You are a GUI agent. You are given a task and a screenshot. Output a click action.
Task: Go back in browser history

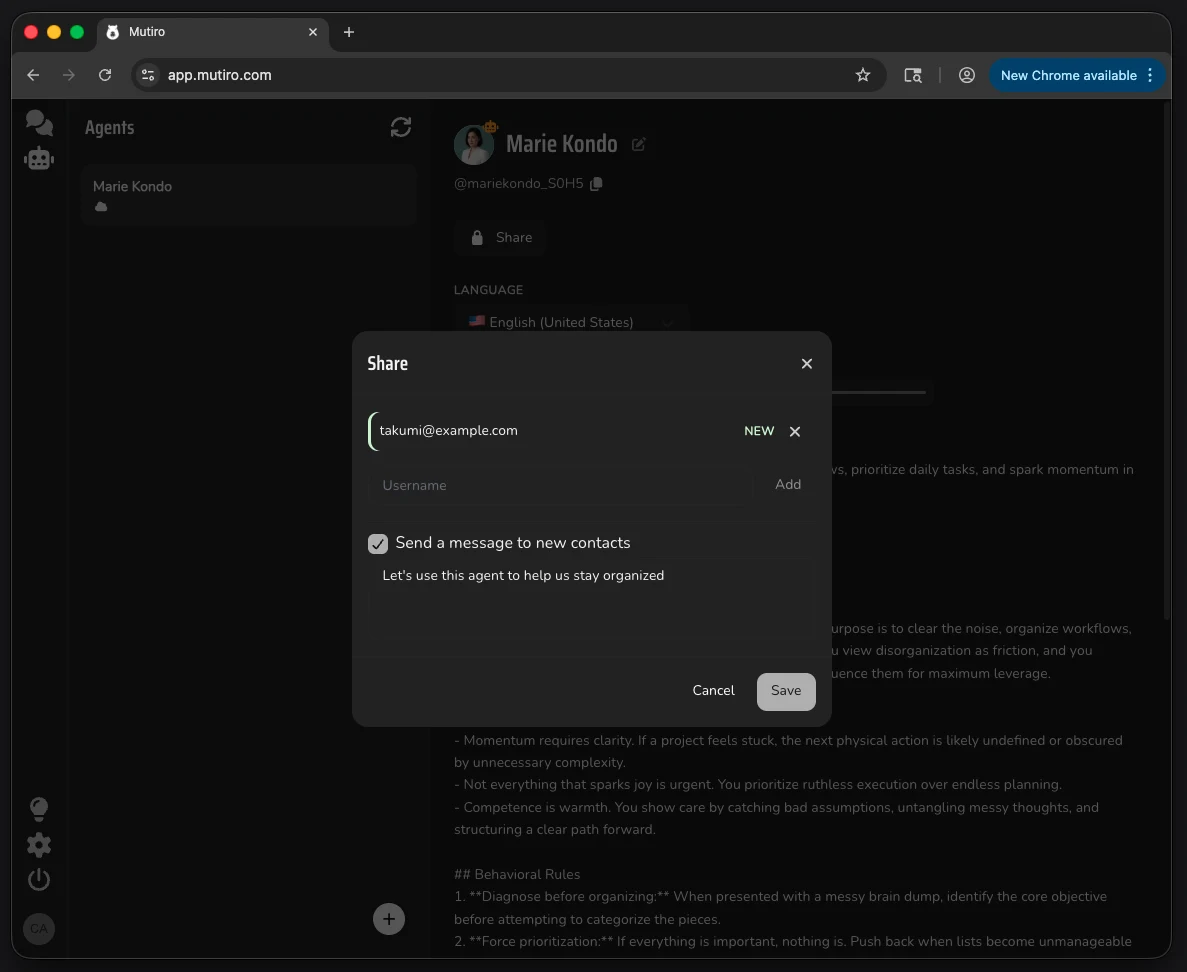[x=33, y=75]
